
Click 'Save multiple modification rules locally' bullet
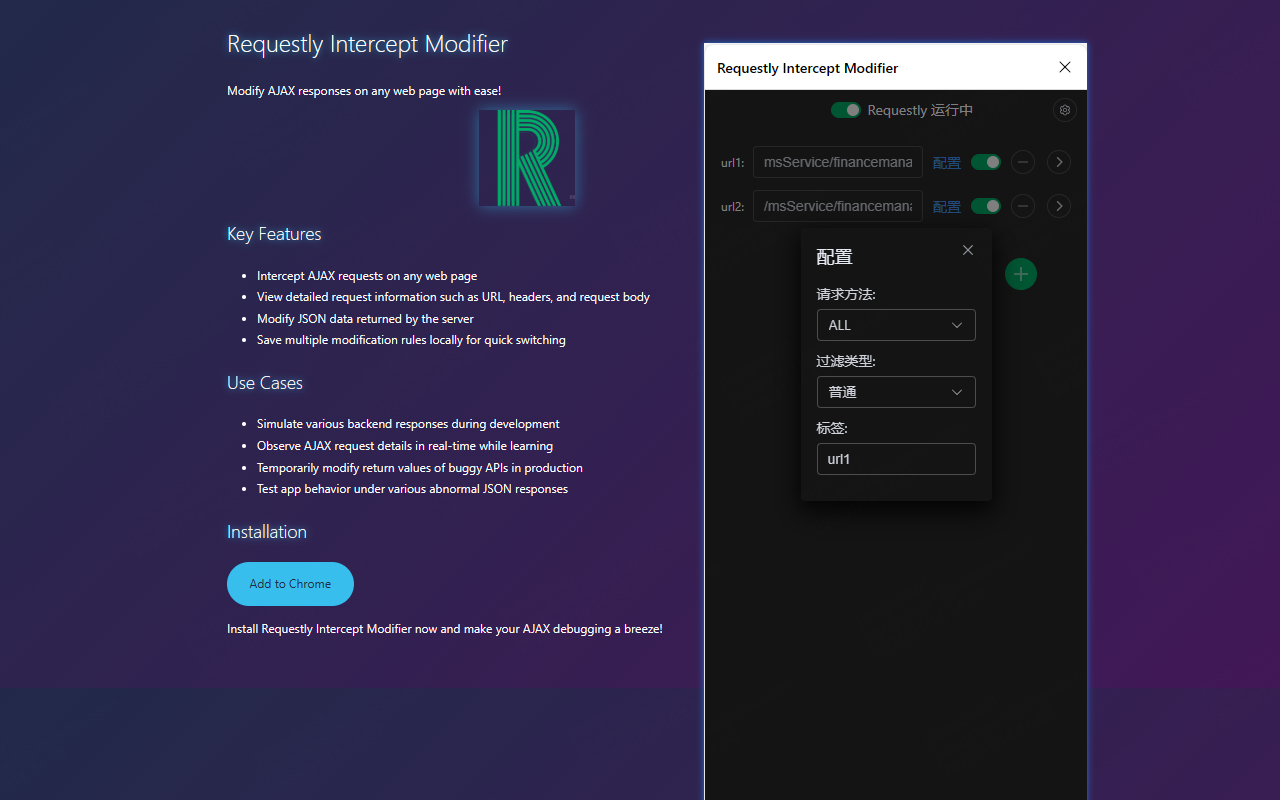[x=411, y=340]
